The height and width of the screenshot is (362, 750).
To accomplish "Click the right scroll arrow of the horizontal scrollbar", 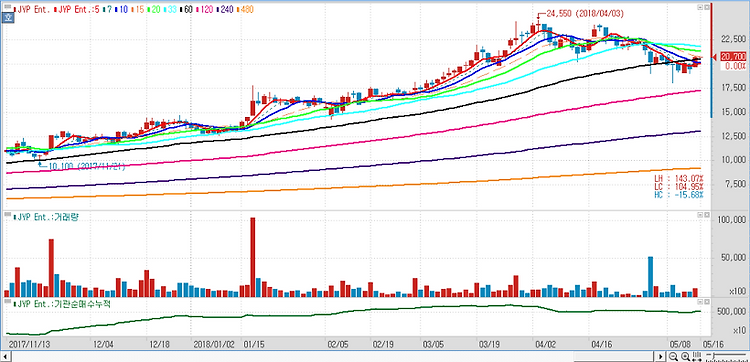I will (660, 357).
